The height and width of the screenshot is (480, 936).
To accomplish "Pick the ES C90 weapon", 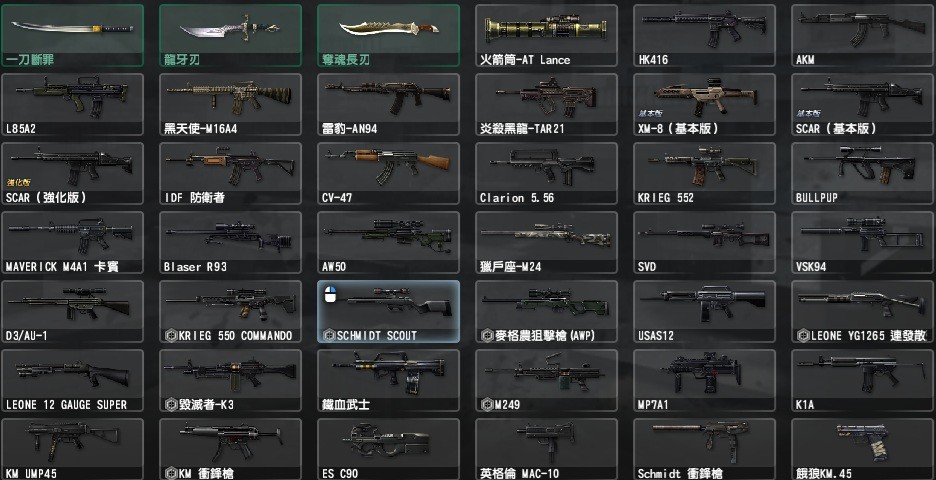I will click(389, 449).
